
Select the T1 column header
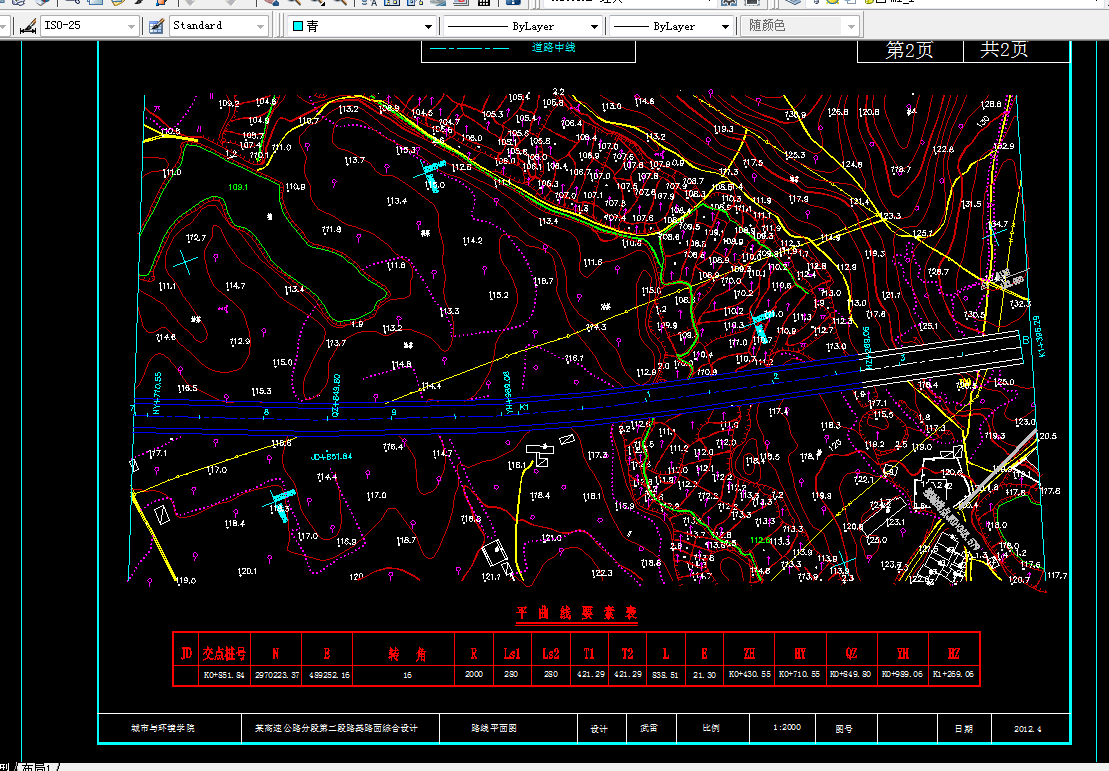(x=589, y=654)
